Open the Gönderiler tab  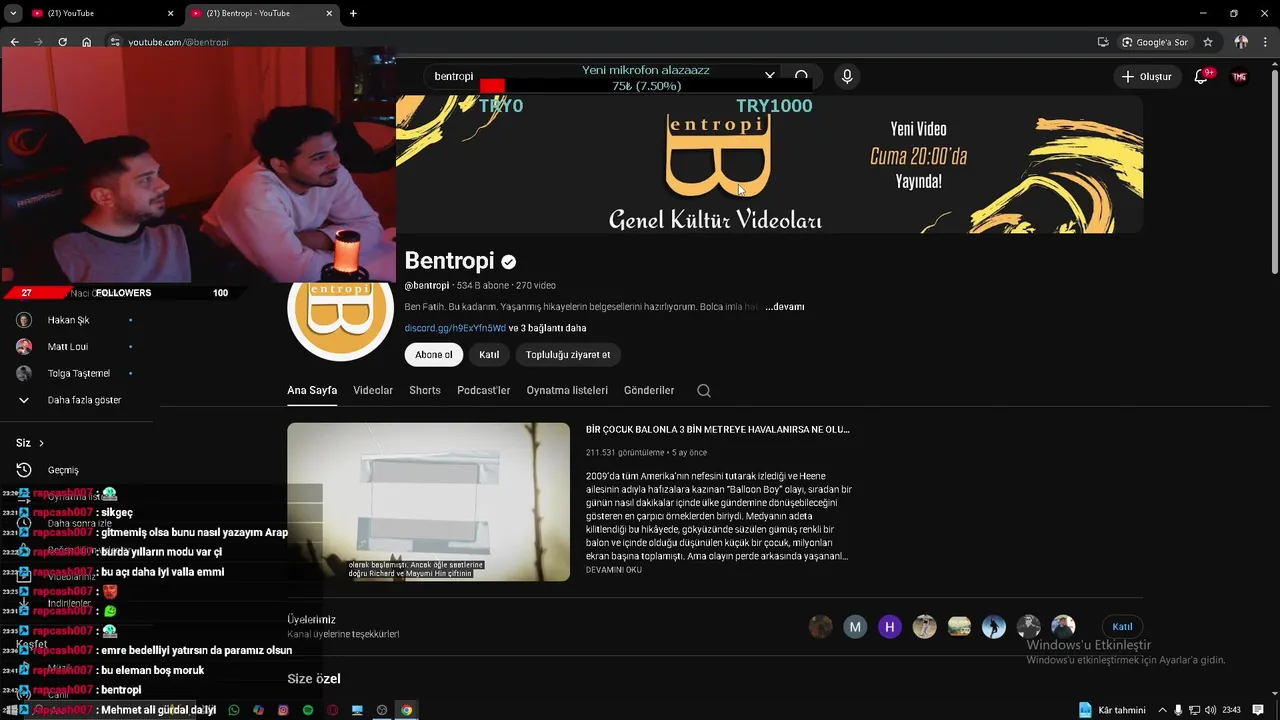click(649, 390)
